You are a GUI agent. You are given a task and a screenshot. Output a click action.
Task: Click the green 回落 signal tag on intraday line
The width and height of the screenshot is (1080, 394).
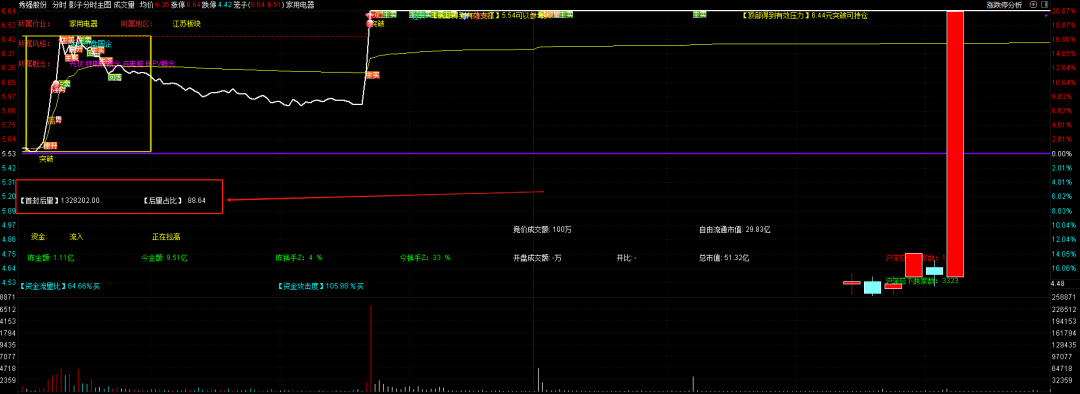tap(114, 77)
